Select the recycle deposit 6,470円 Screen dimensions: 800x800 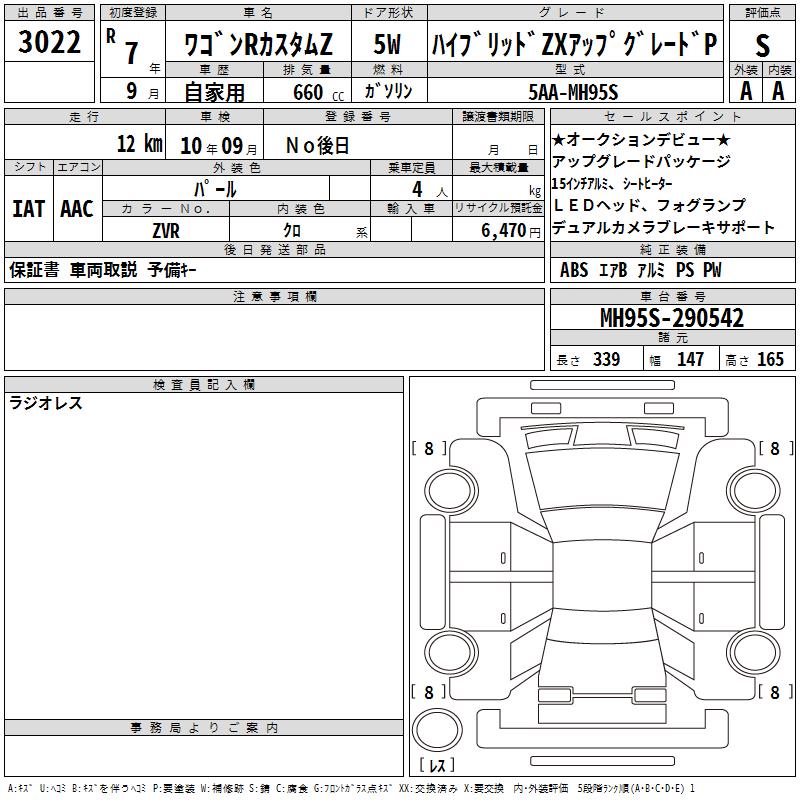point(510,231)
